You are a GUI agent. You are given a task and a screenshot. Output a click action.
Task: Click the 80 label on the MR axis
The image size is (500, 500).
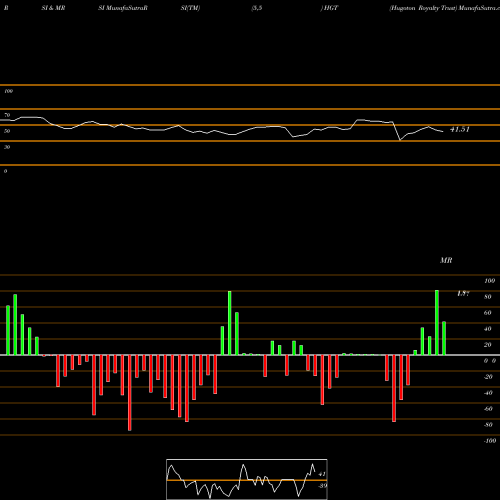[x=488, y=297]
